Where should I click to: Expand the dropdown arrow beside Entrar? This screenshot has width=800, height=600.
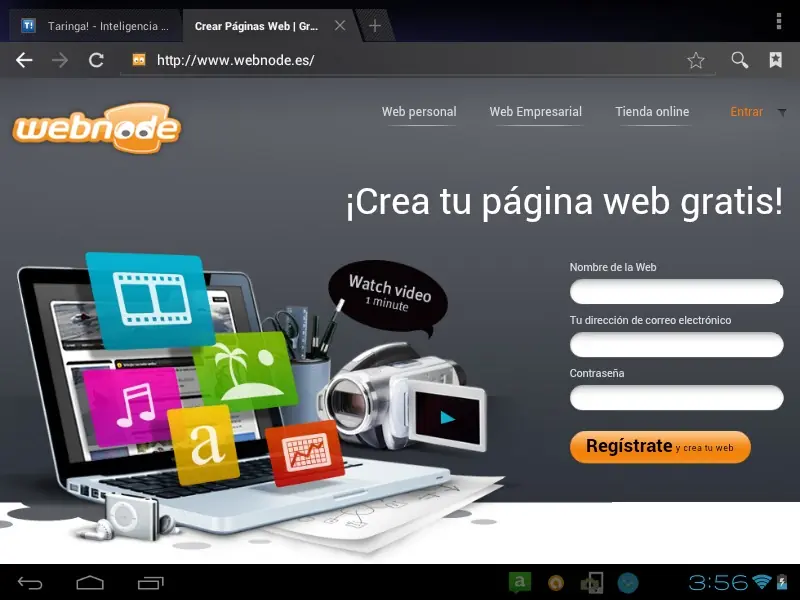coord(782,112)
